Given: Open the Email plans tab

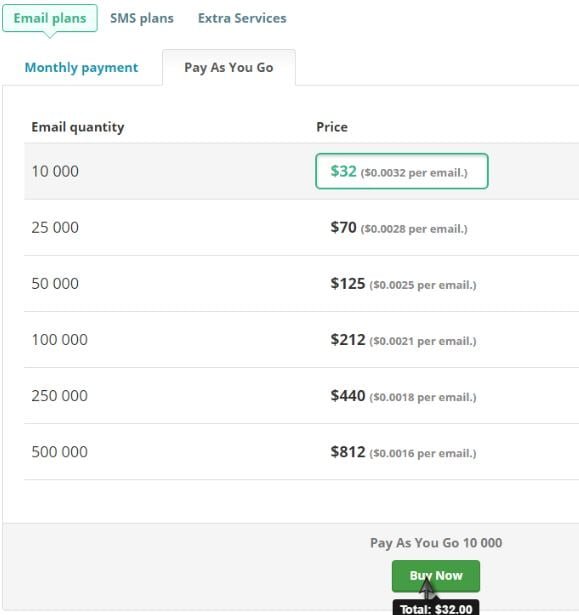Looking at the screenshot, I should click(50, 18).
